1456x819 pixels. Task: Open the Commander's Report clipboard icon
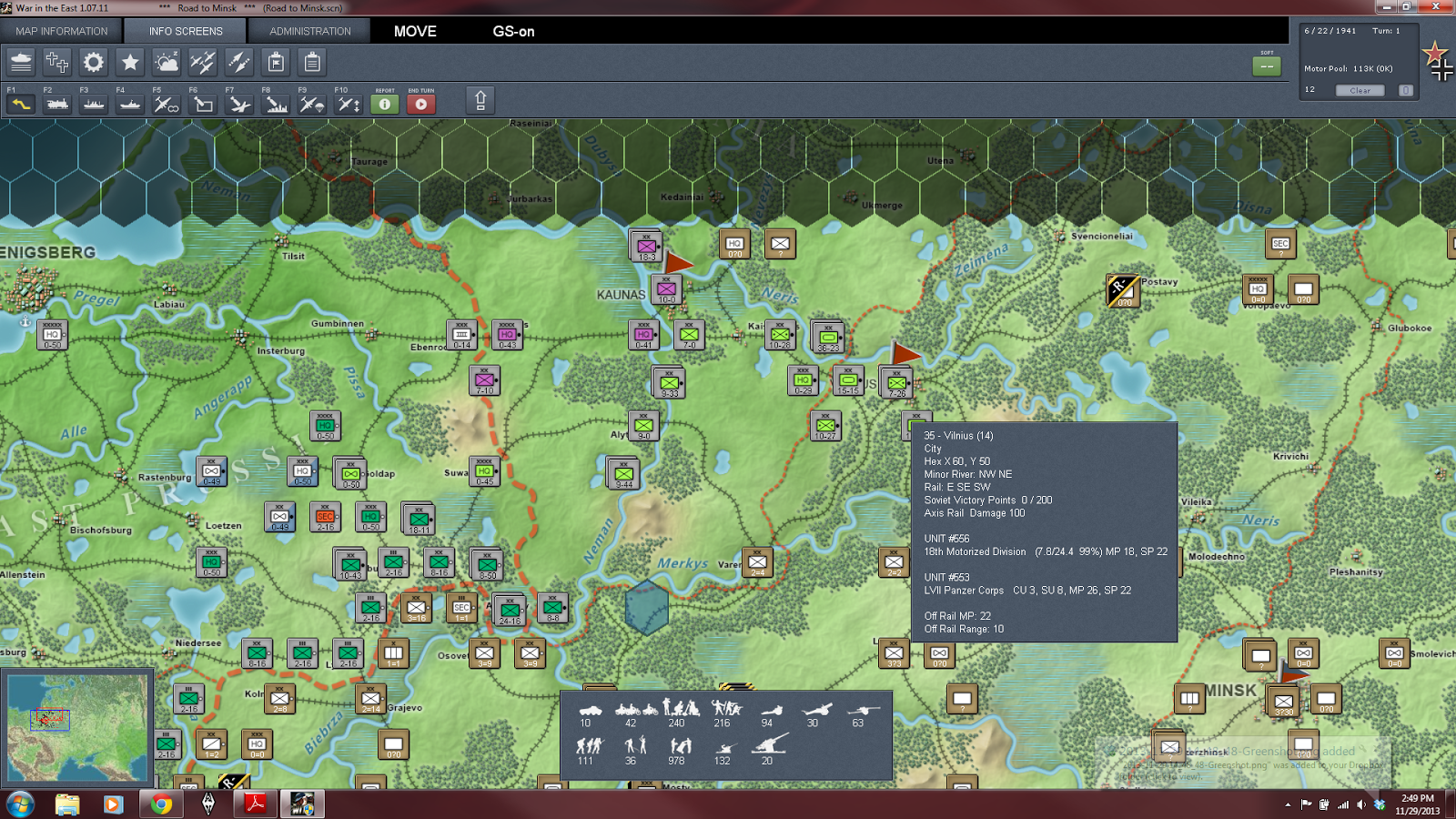[x=310, y=62]
